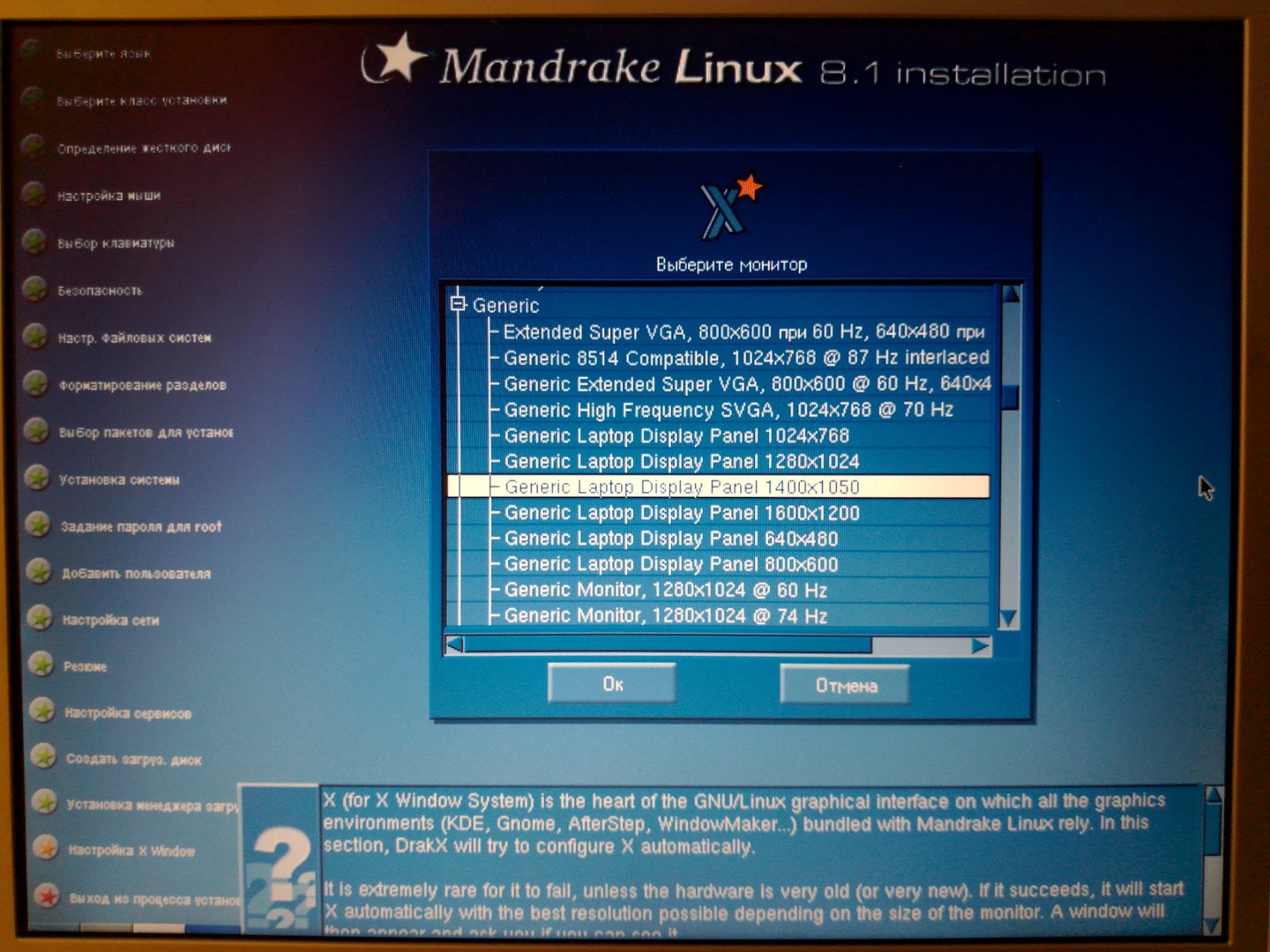Choose 'Generic Laptop Display Panel 640x480'
1270x952 pixels.
click(671, 539)
